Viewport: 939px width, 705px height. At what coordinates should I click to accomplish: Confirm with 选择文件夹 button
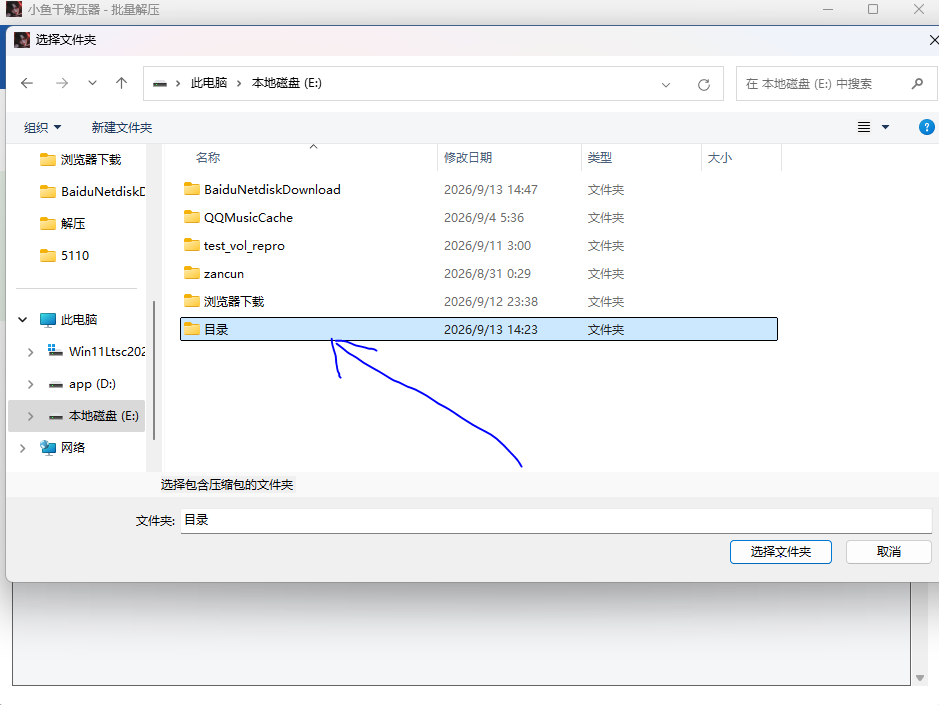tap(780, 552)
